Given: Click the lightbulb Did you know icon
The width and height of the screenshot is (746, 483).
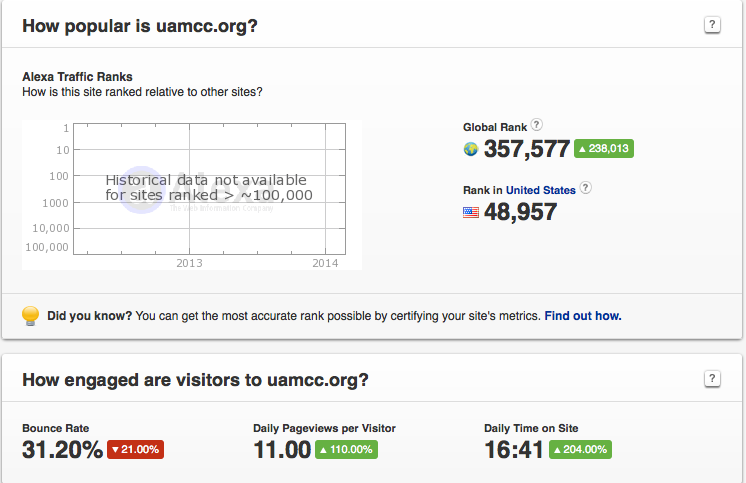Looking at the screenshot, I should [30, 315].
